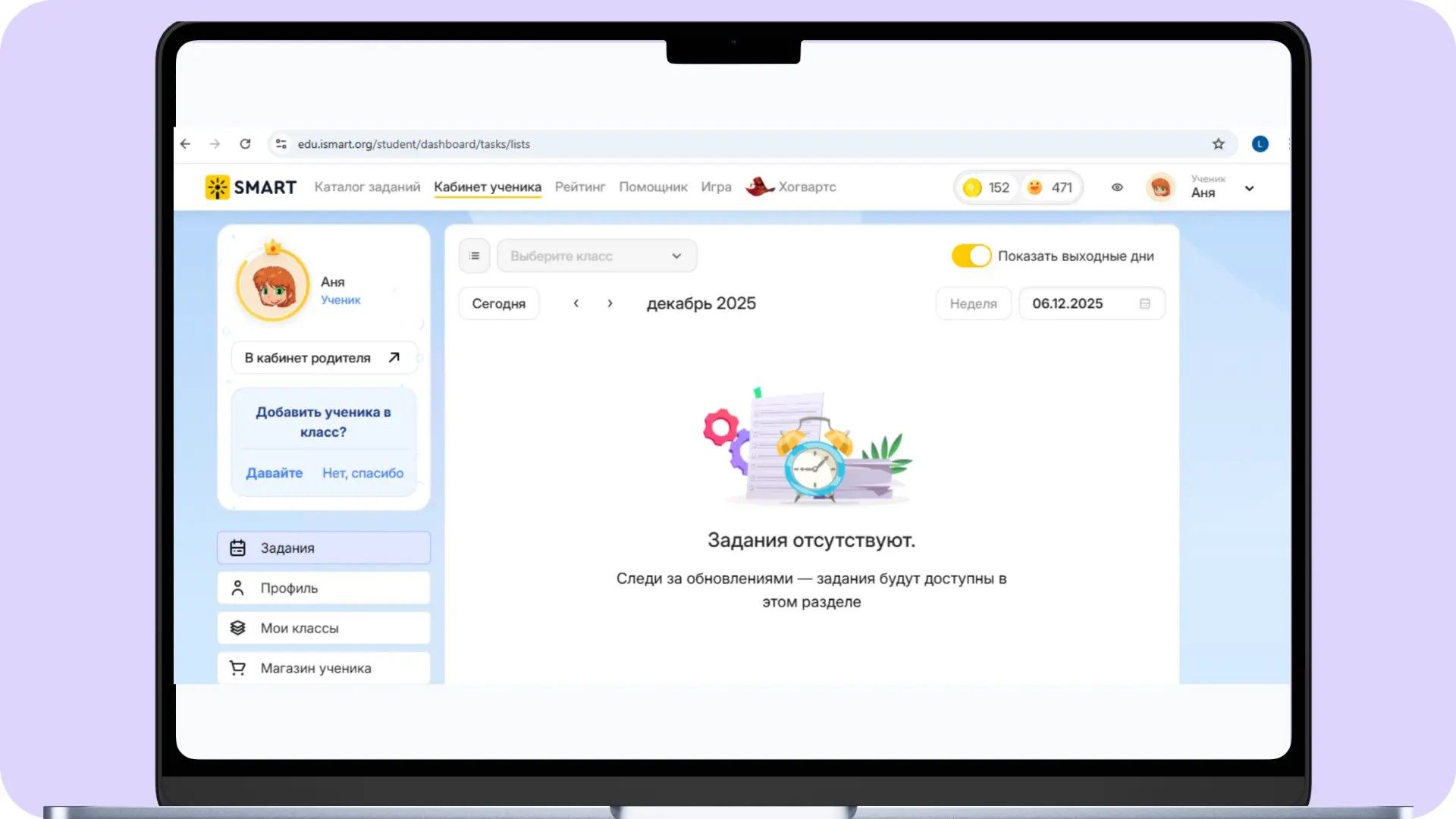Open the Каталог заданий tab
This screenshot has height=819, width=1456.
point(367,187)
